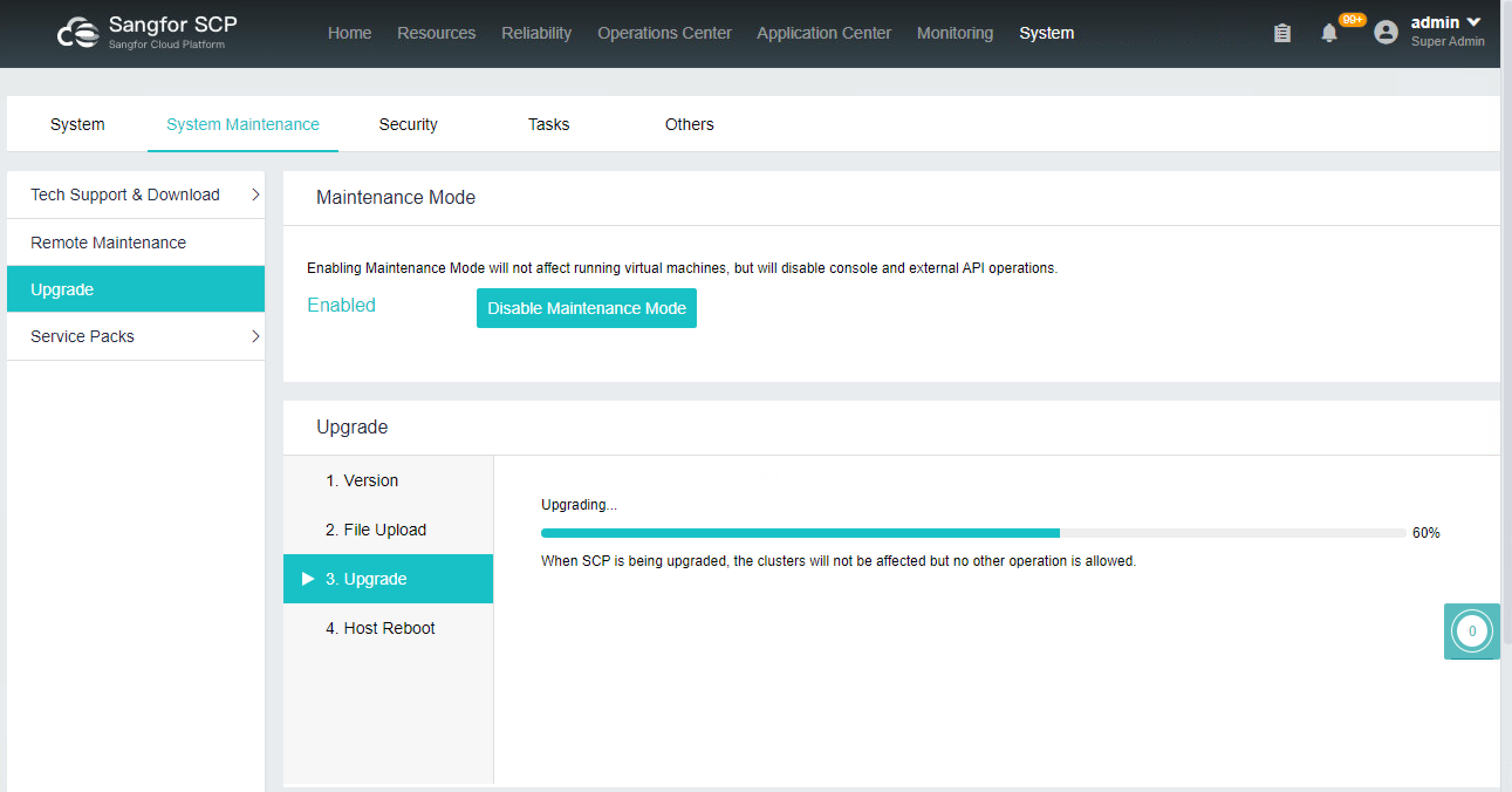The height and width of the screenshot is (792, 1512).
Task: Open the Monitoring menu
Action: click(x=955, y=33)
